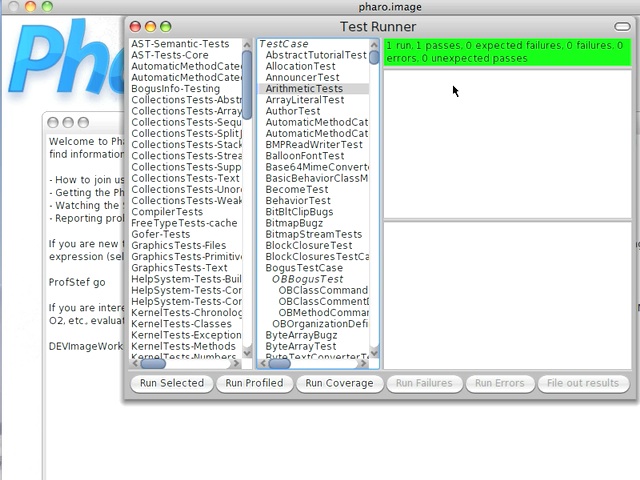
Task: Click ProfStef go in Welcome window
Action: point(77,282)
